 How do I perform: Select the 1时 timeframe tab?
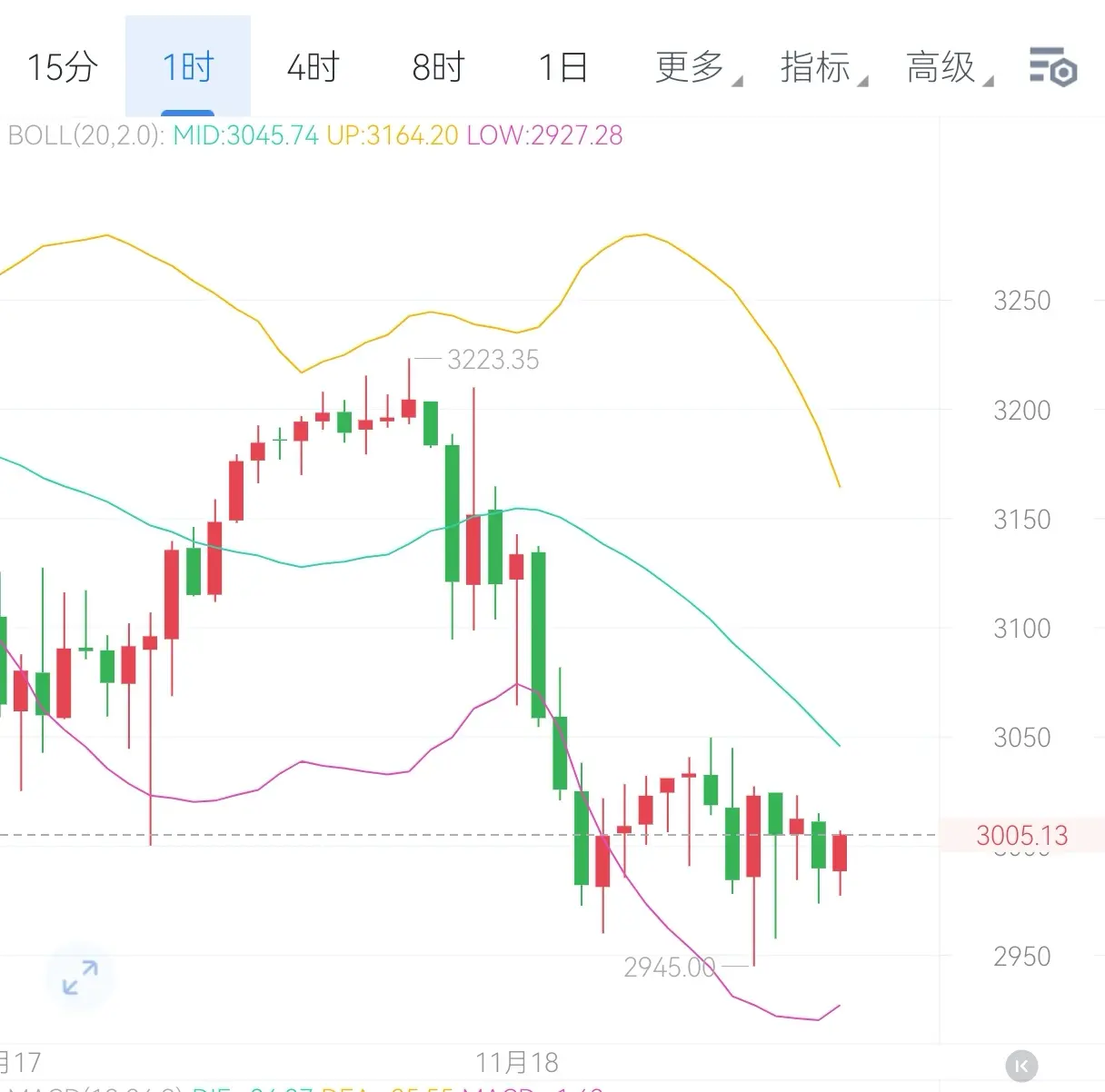point(187,67)
